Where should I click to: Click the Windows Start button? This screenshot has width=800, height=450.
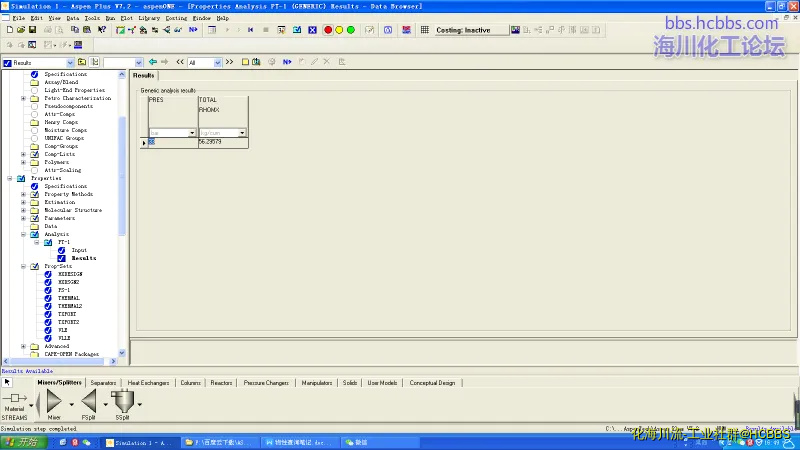pyautogui.click(x=20, y=441)
